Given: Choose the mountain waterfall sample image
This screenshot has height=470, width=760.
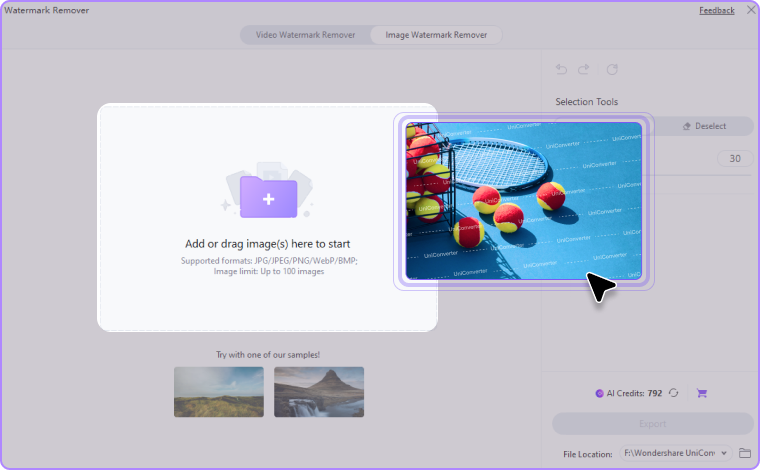Looking at the screenshot, I should click(x=319, y=392).
